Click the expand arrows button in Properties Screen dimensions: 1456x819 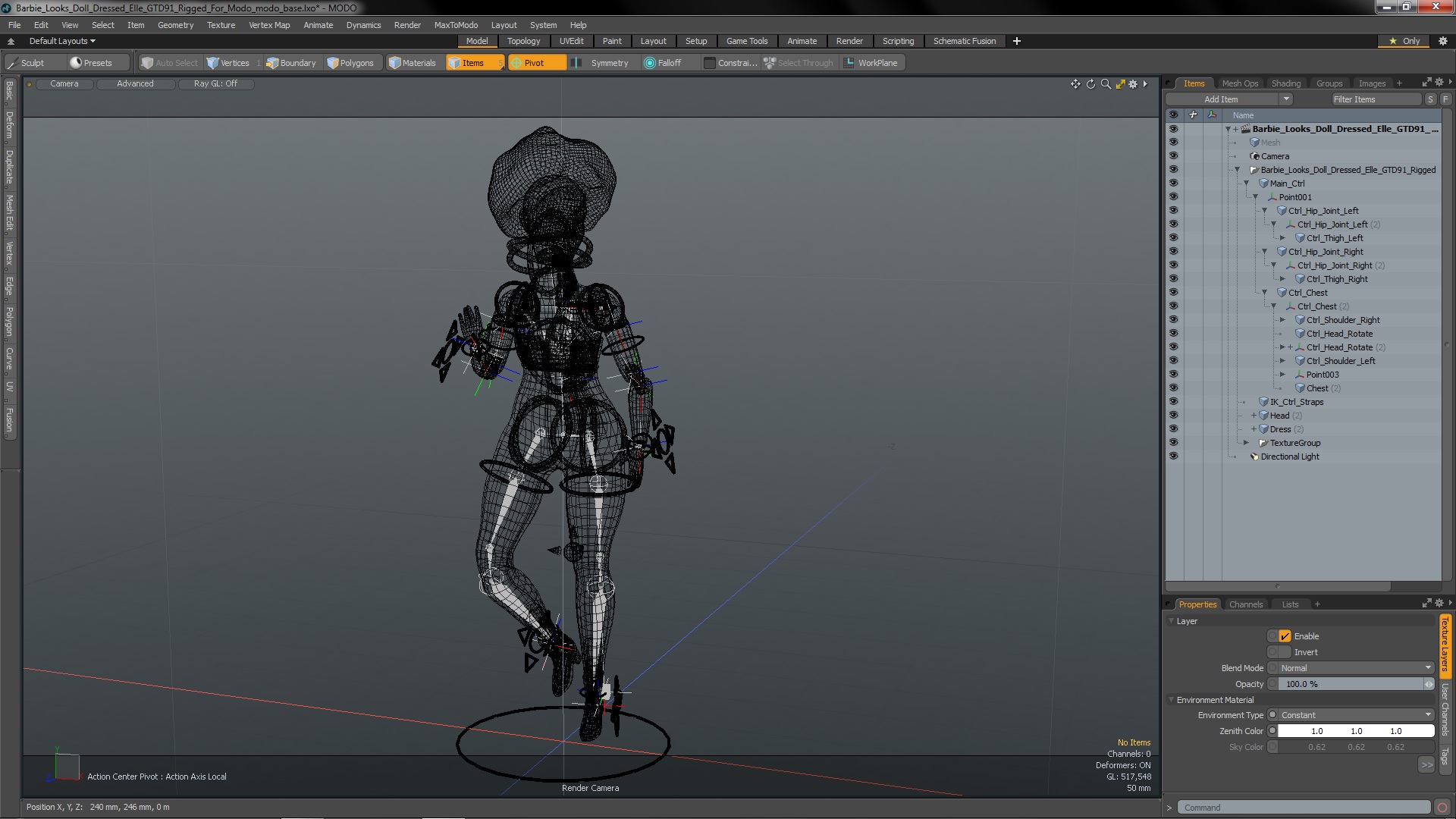1426,765
